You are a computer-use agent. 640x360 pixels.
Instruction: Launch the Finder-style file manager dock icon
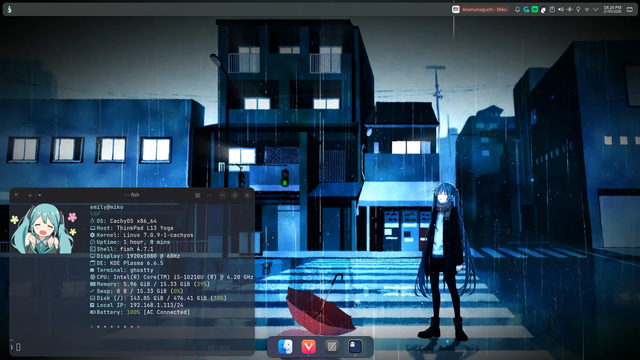[x=285, y=347]
